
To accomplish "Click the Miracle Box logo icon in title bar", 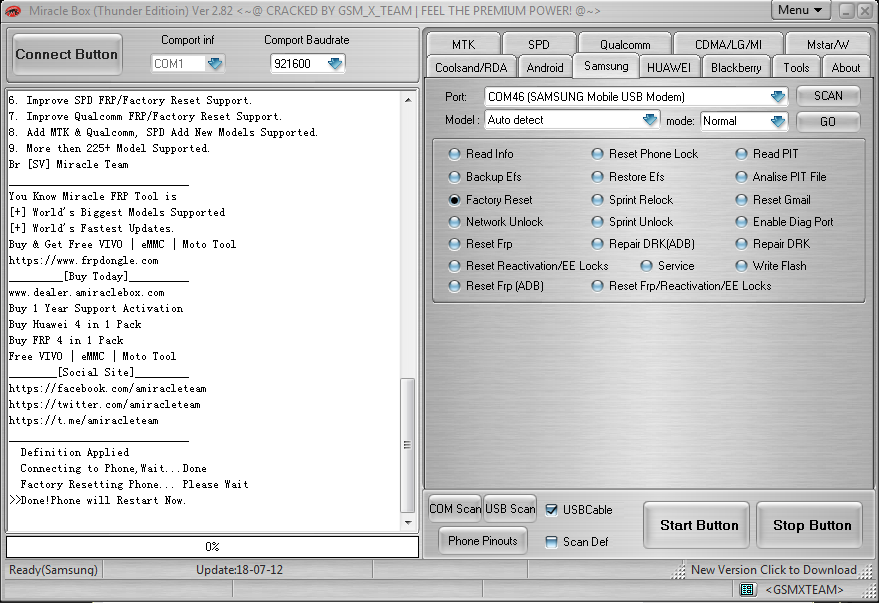I will [12, 11].
